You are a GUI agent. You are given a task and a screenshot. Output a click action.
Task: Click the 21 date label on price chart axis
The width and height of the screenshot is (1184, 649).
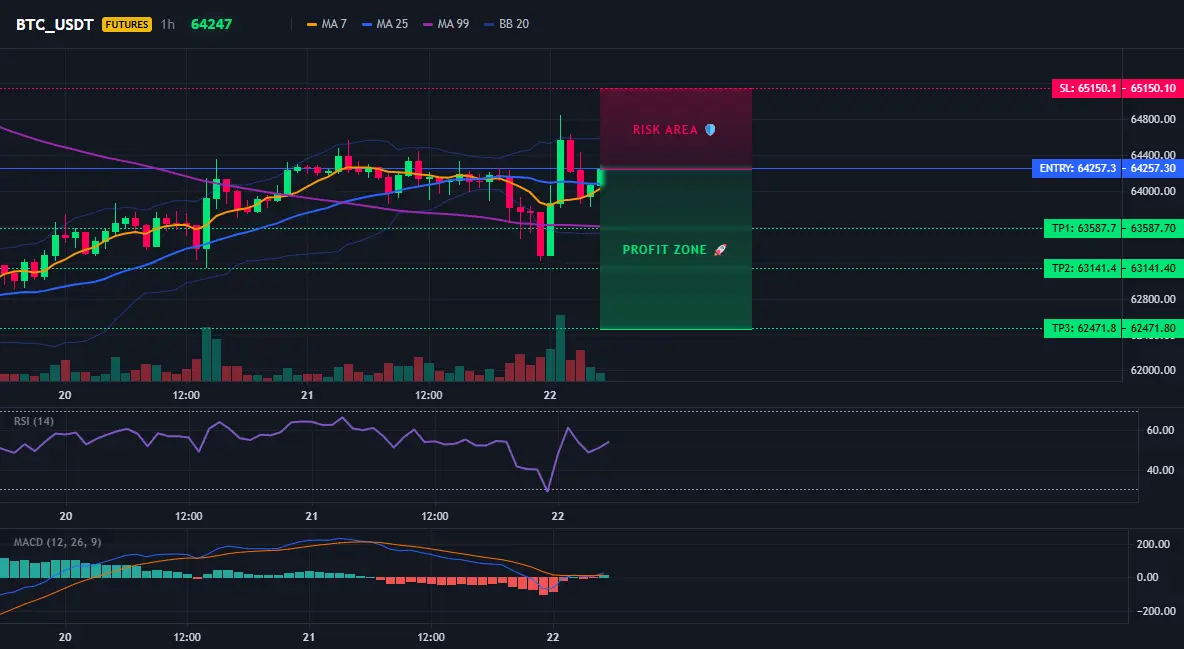click(307, 395)
